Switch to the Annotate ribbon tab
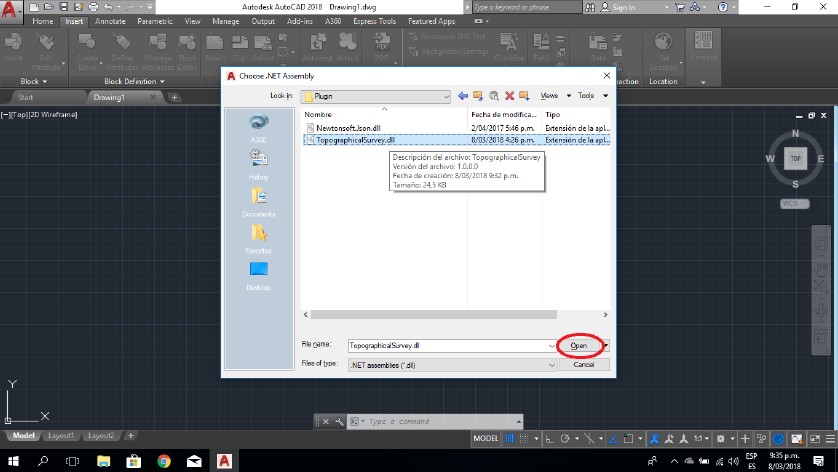 click(x=110, y=21)
